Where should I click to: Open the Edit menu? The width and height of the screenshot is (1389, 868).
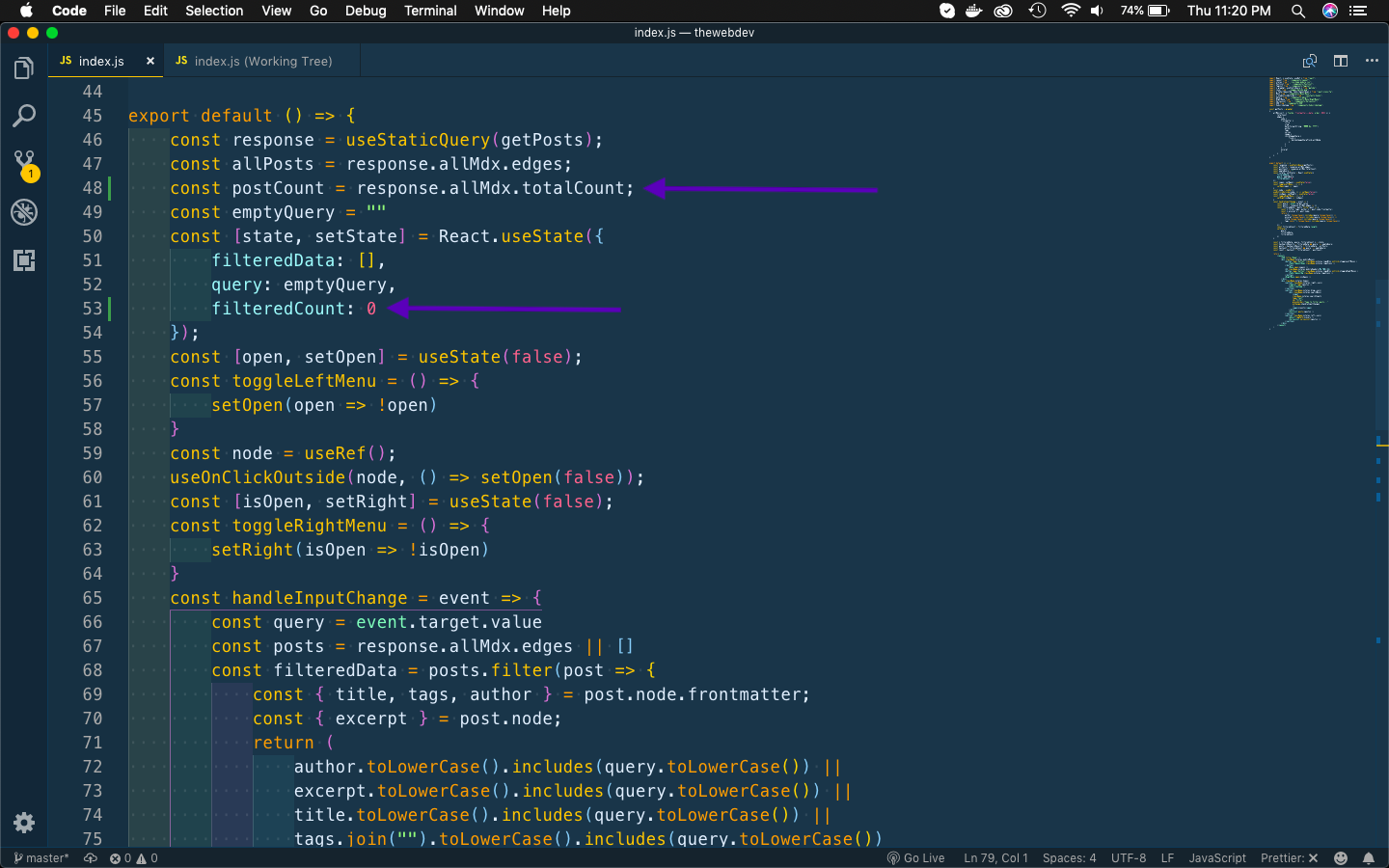[x=155, y=11]
